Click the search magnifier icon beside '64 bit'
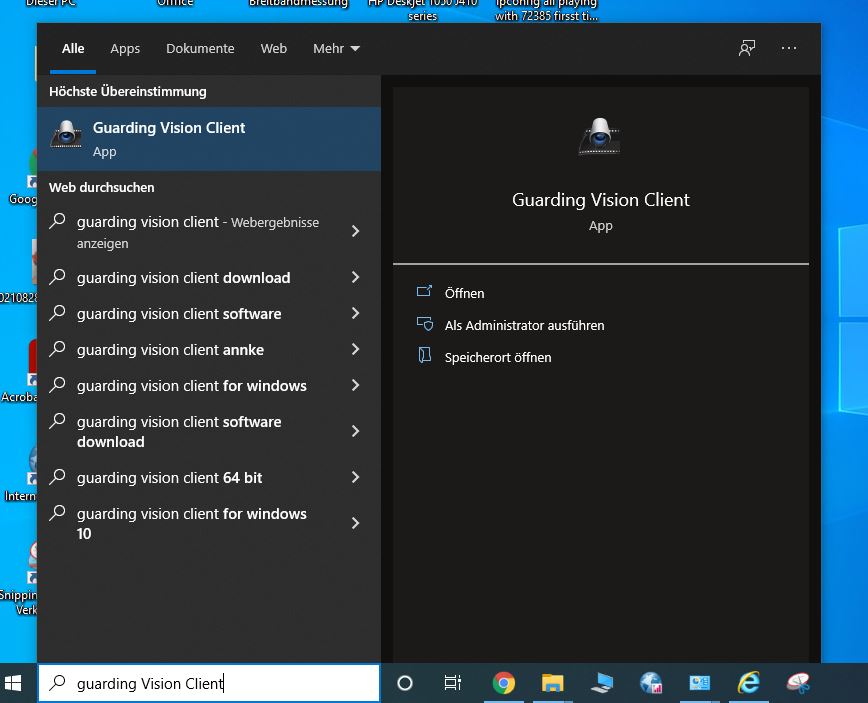 [x=58, y=477]
